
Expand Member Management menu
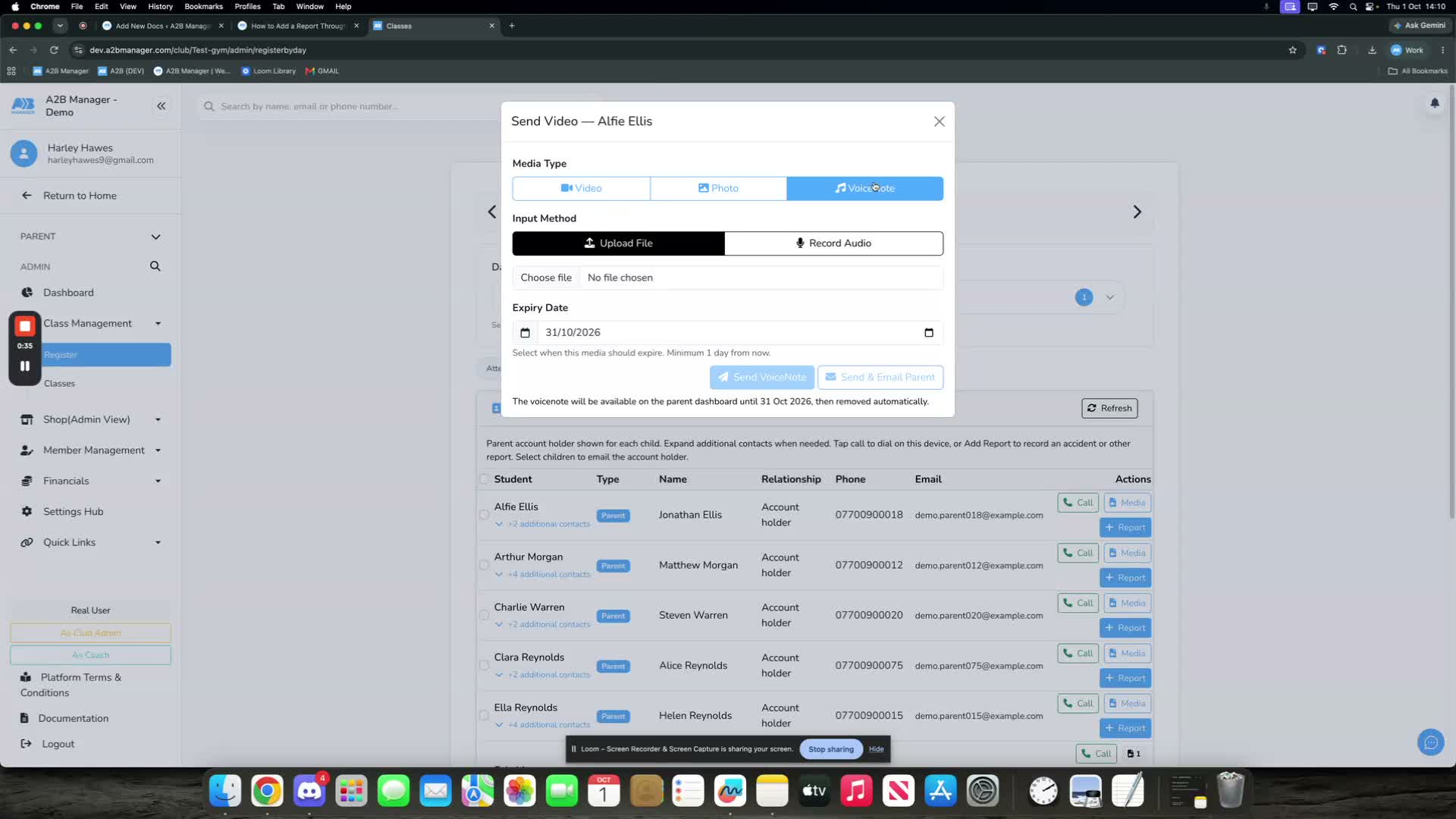158,450
